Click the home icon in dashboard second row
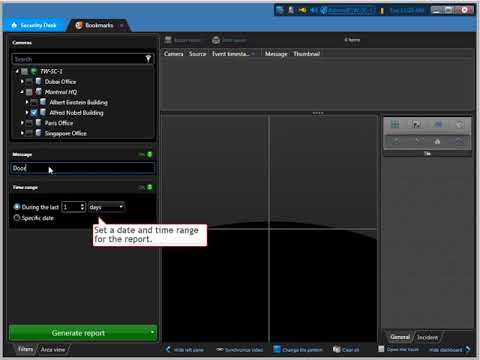This screenshot has width=480, height=360. 437,141
